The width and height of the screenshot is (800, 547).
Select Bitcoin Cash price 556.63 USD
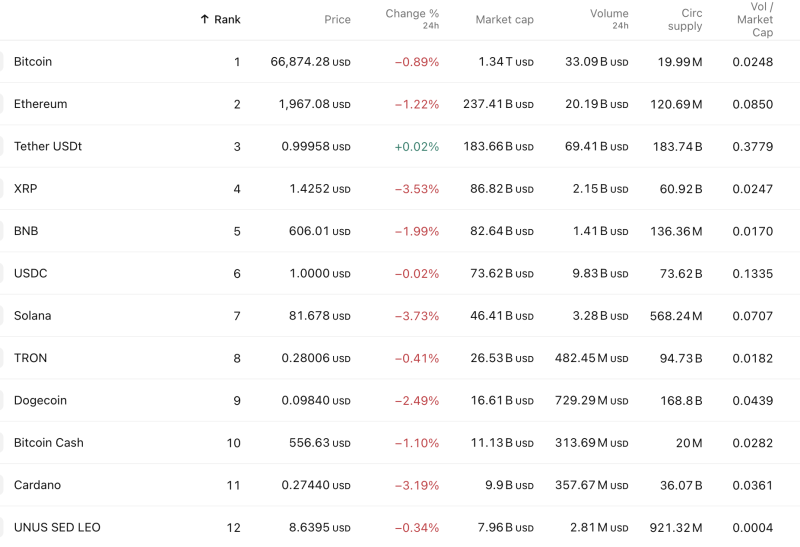(x=319, y=443)
